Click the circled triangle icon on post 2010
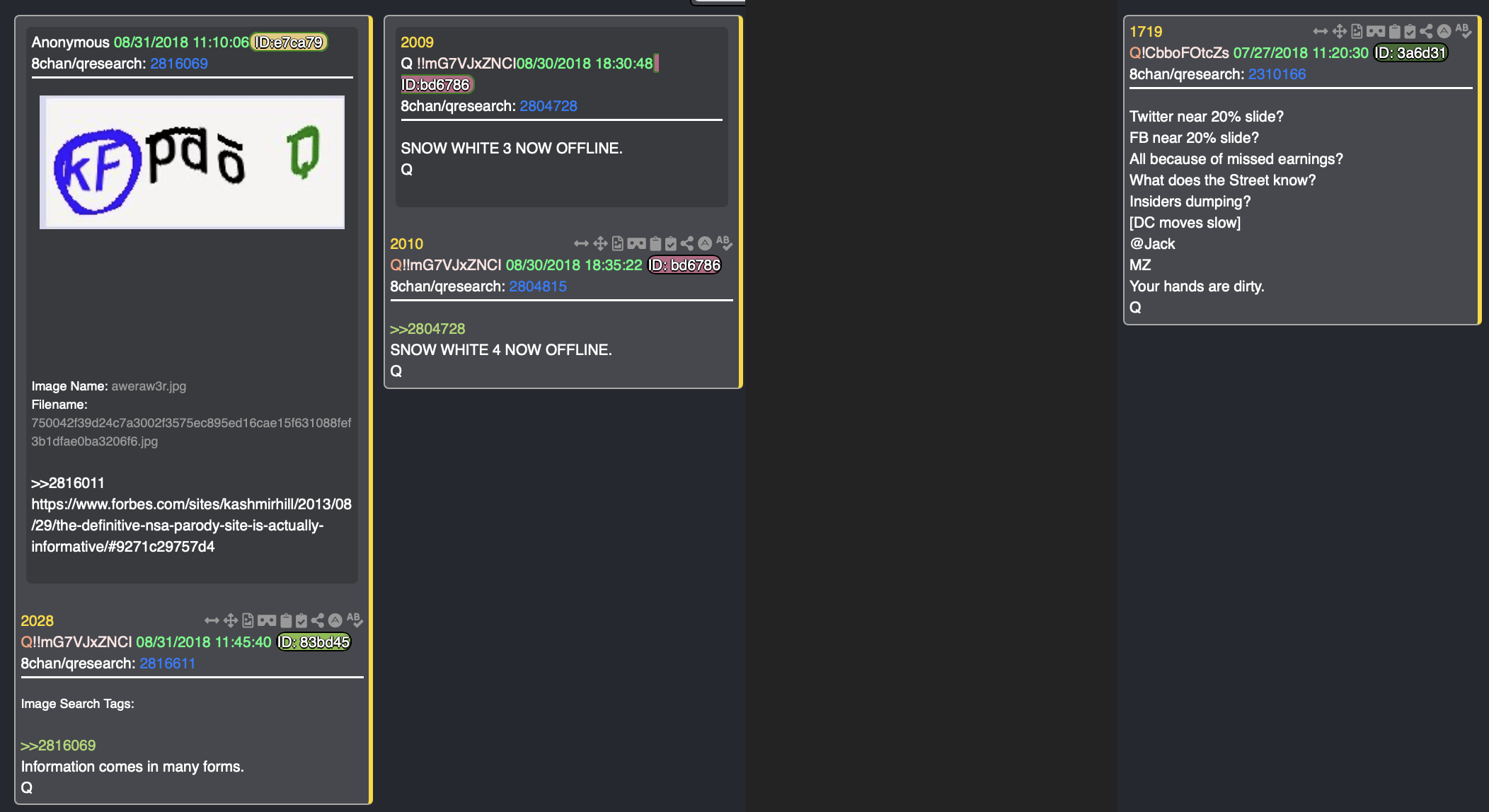The image size is (1489, 812). (x=705, y=244)
